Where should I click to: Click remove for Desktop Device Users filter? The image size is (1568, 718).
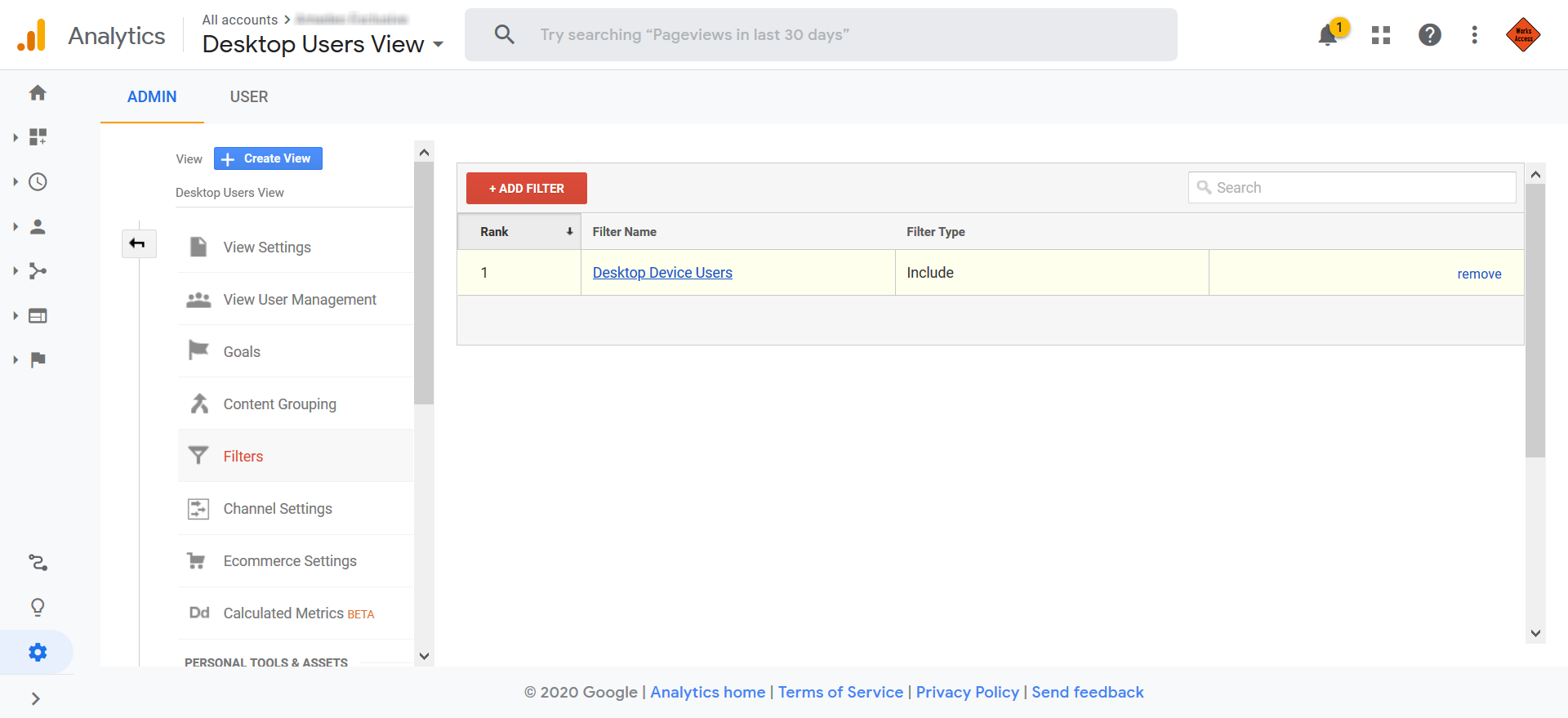pyautogui.click(x=1479, y=274)
